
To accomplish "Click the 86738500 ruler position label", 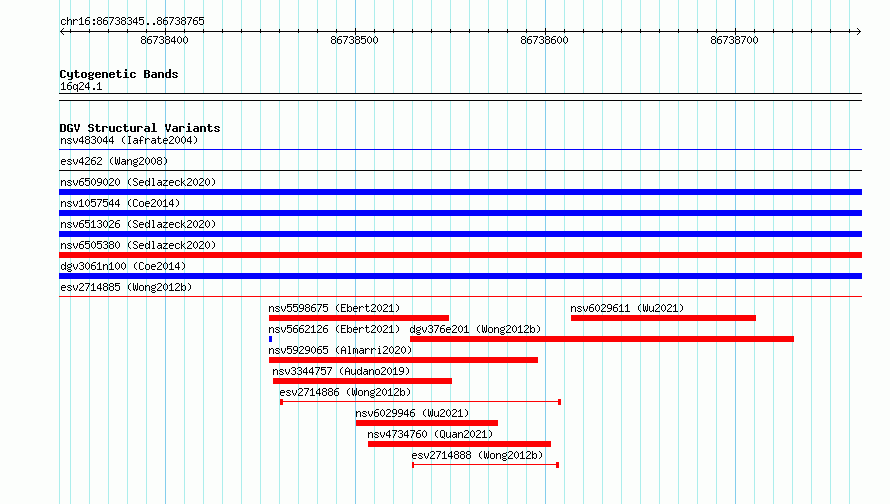I will pyautogui.click(x=354, y=40).
